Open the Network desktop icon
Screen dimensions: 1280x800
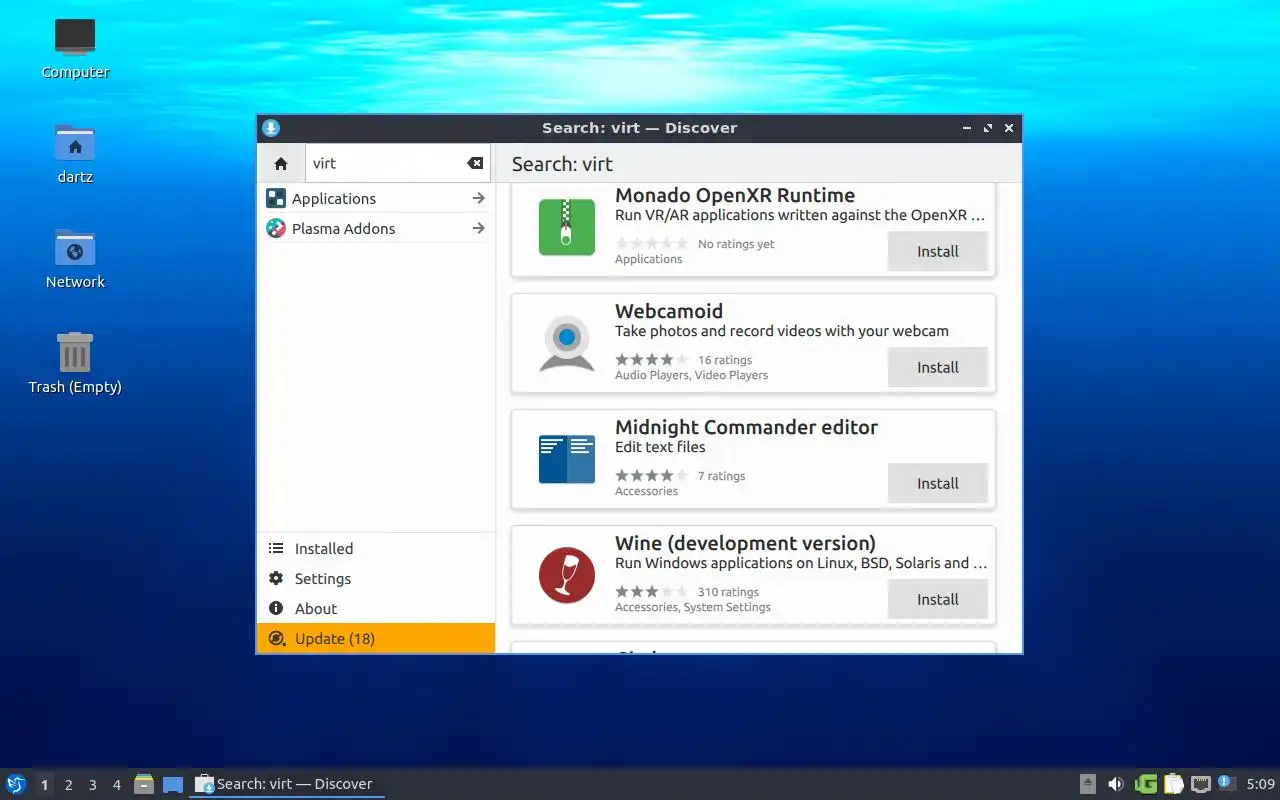[x=75, y=258]
